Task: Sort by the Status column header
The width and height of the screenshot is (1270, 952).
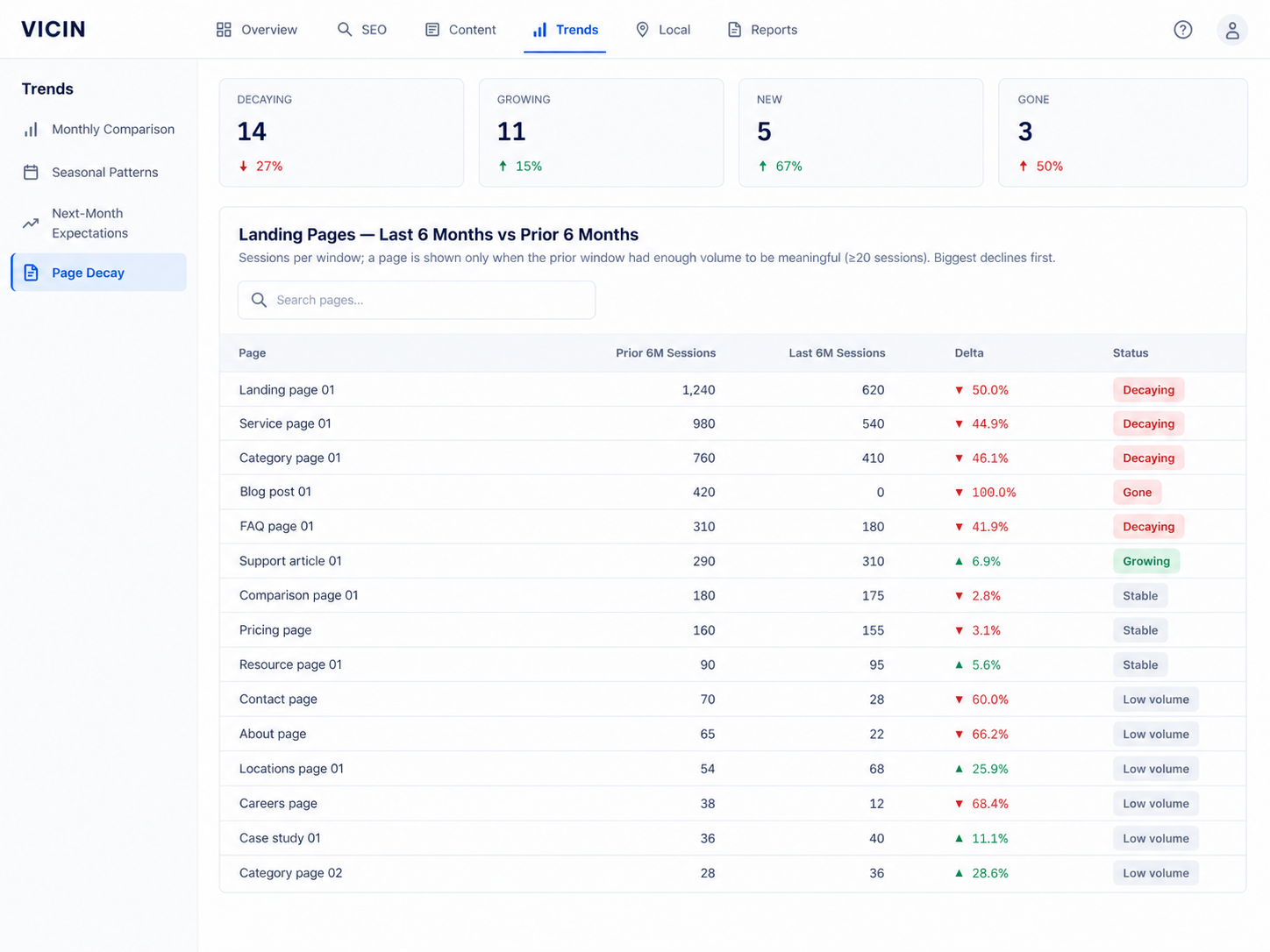Action: coord(1131,353)
